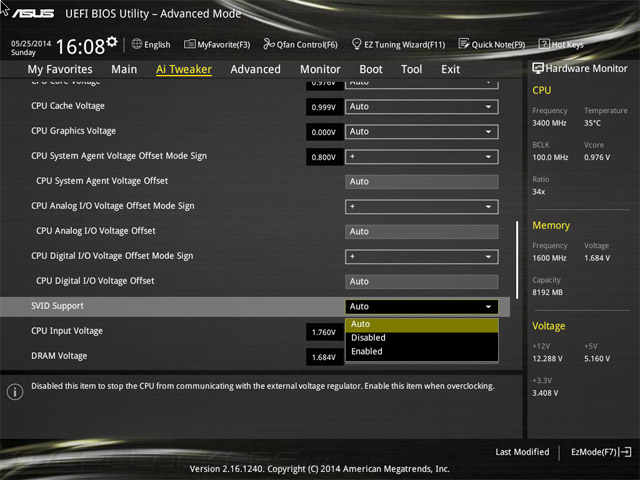This screenshot has width=640, height=480.
Task: Click the 8192 MB memory capacity value
Action: 547,293
